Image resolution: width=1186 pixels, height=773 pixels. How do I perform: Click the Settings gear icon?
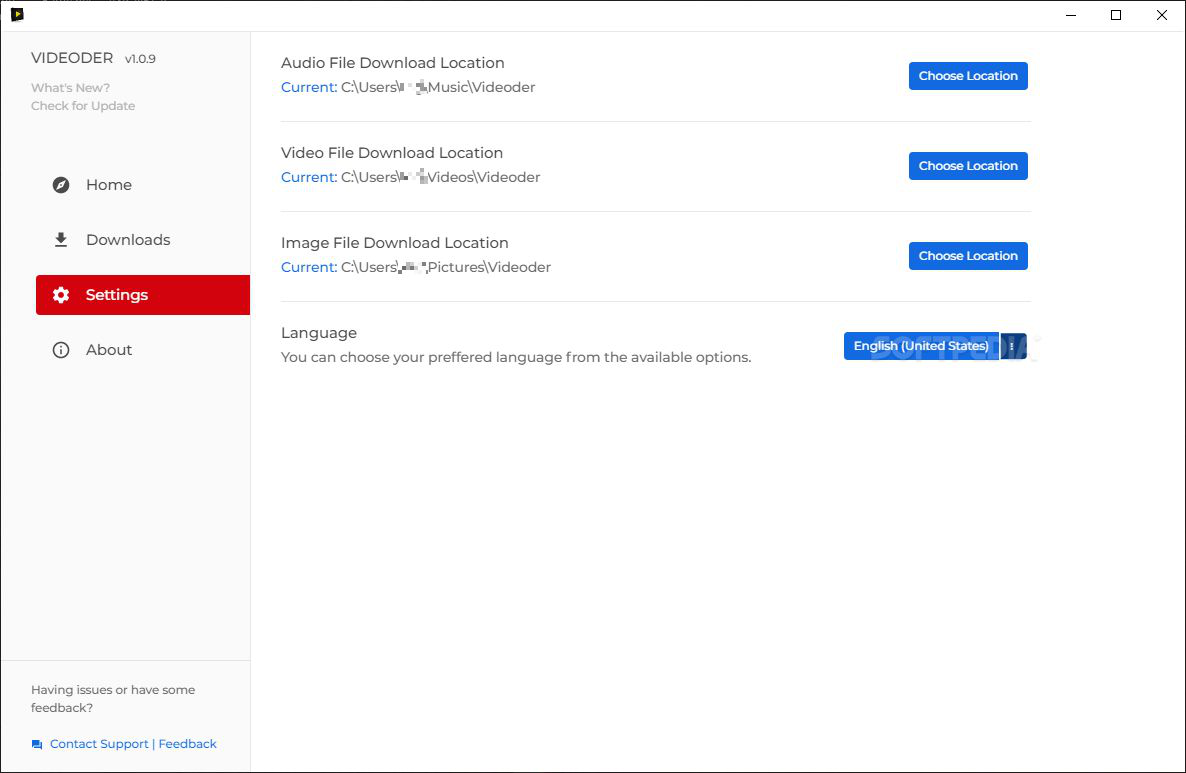tap(61, 295)
